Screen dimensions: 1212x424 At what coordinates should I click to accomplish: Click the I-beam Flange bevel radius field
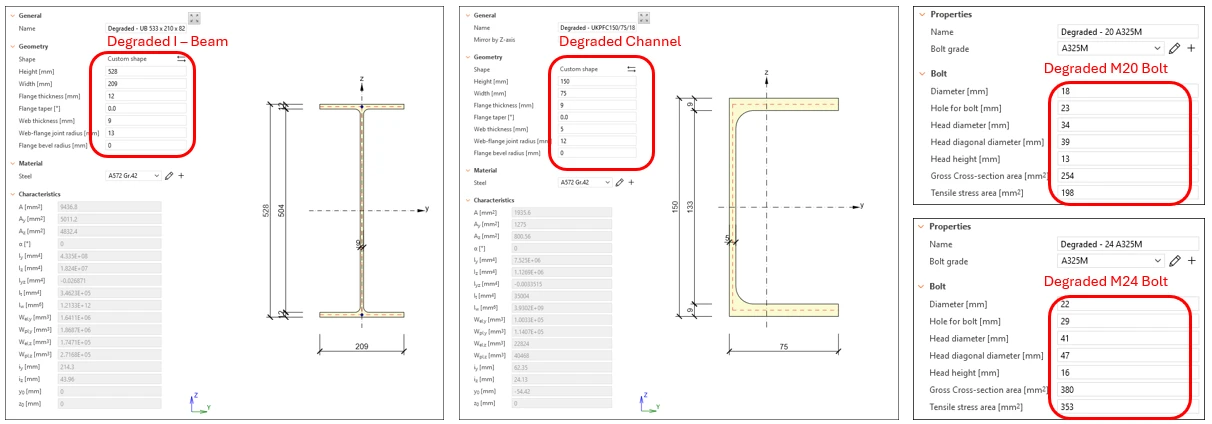tap(146, 145)
